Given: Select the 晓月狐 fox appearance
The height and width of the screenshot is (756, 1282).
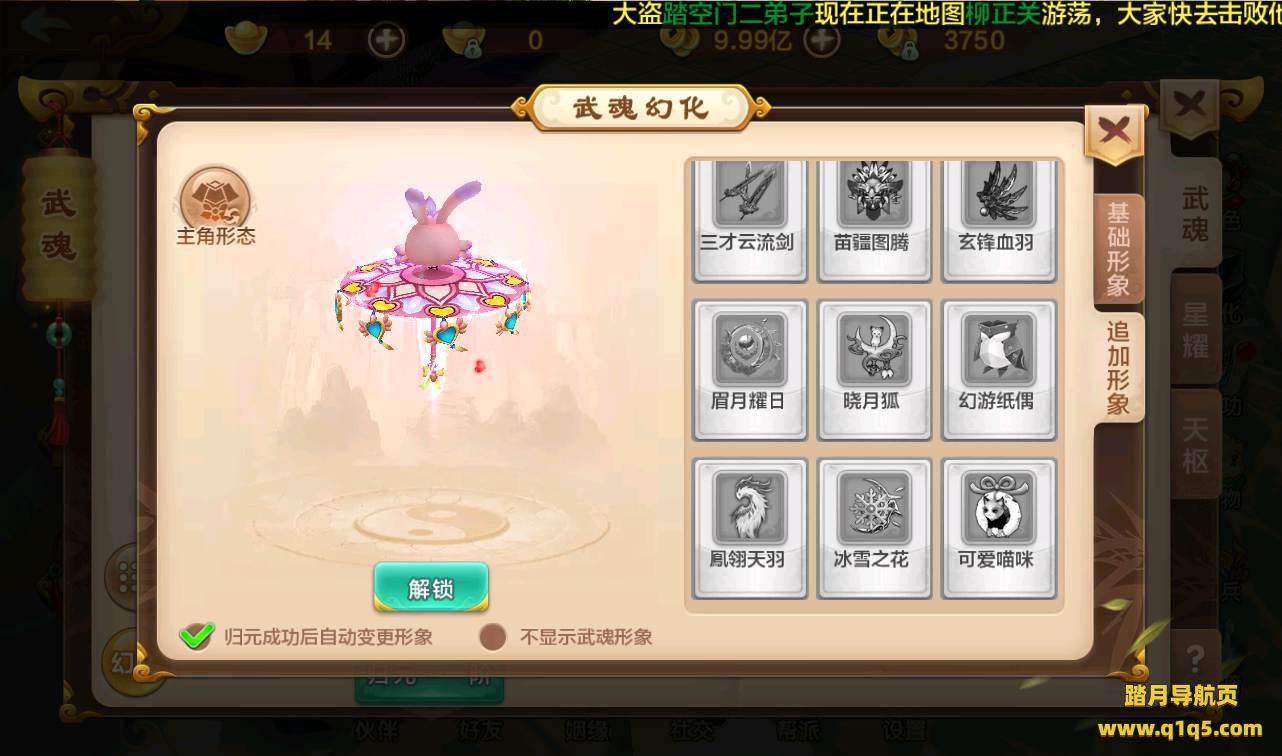Looking at the screenshot, I should coord(874,370).
